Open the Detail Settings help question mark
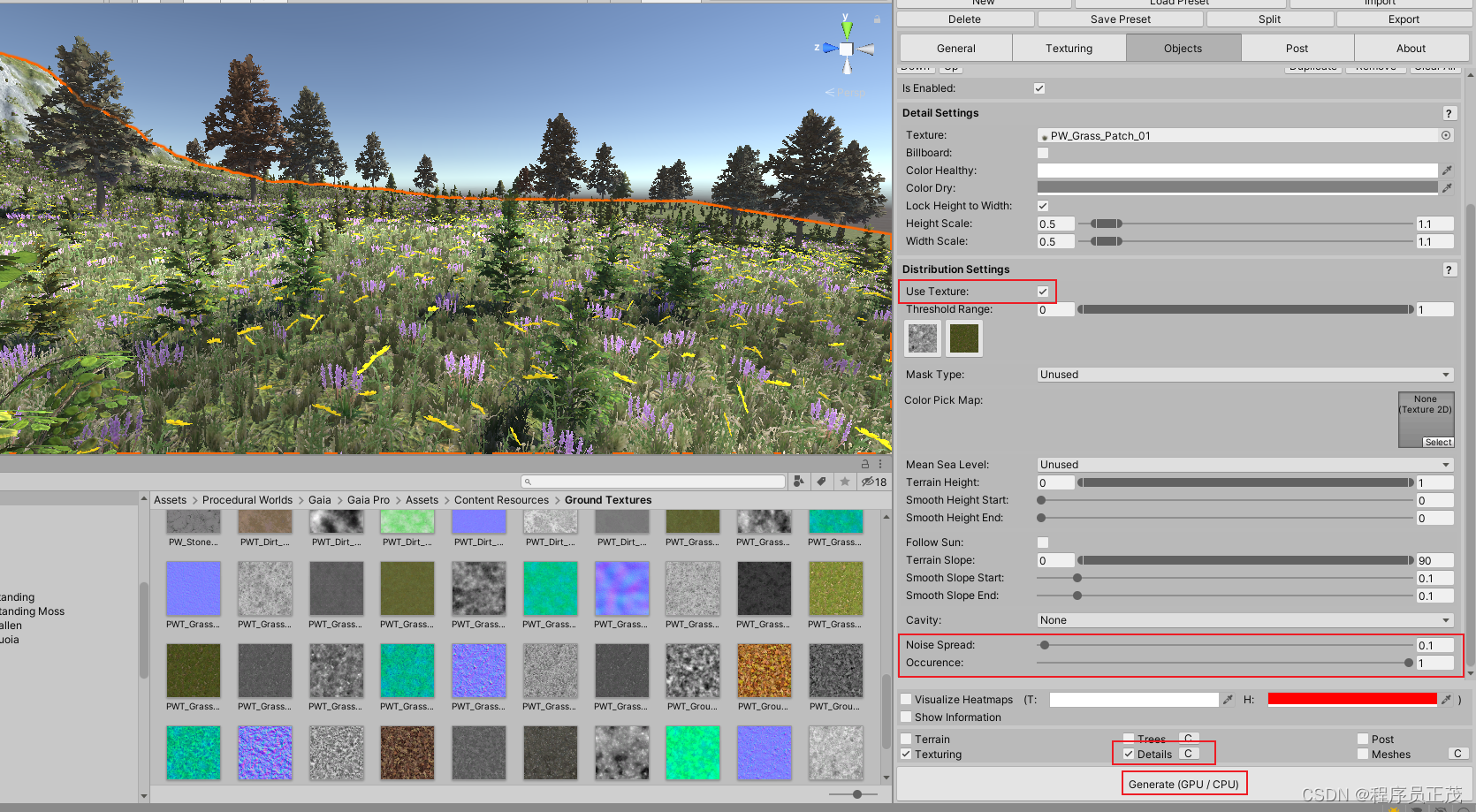This screenshot has height=812, width=1476. pos(1449,113)
